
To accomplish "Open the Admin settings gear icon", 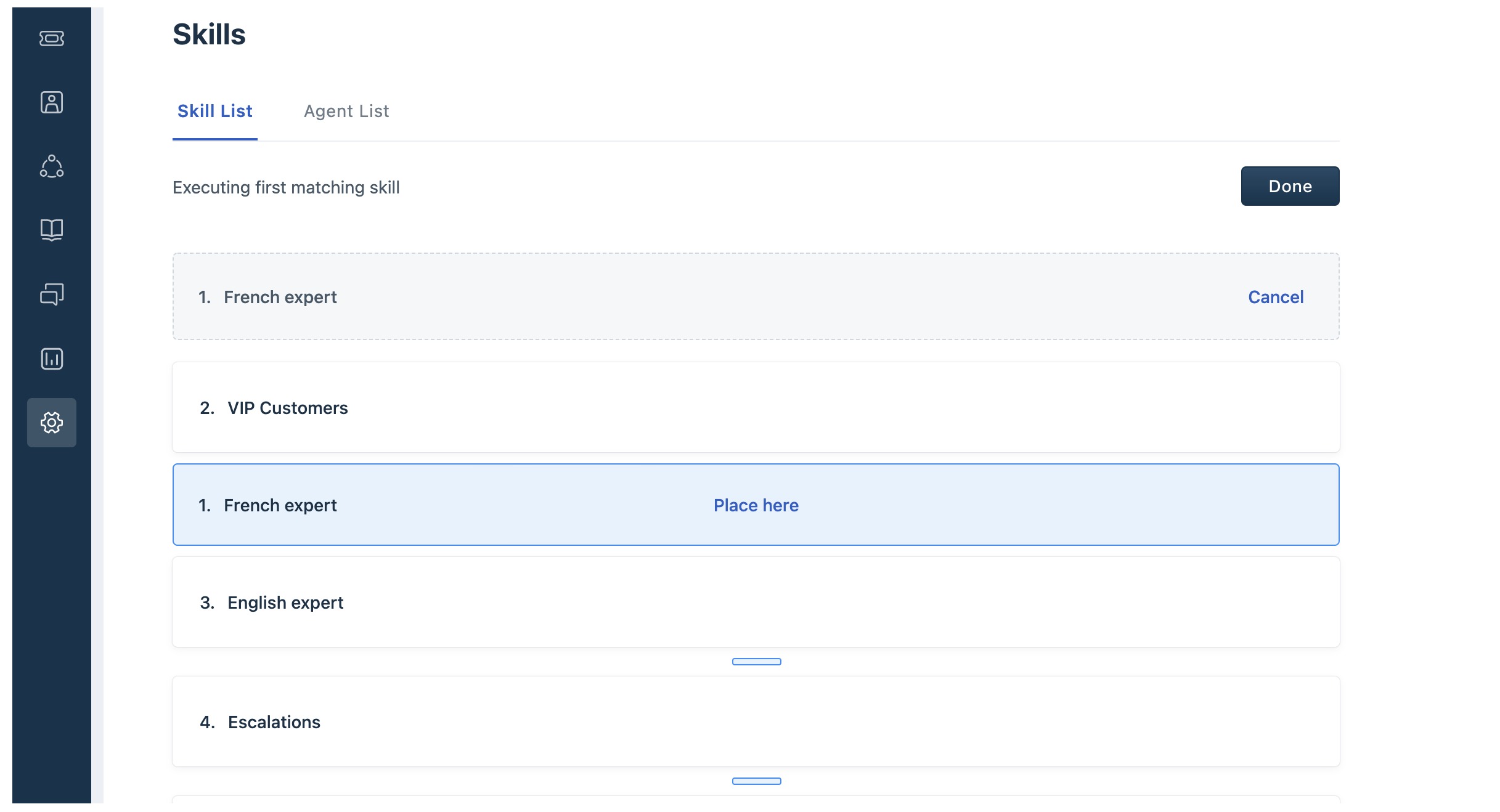I will [52, 423].
